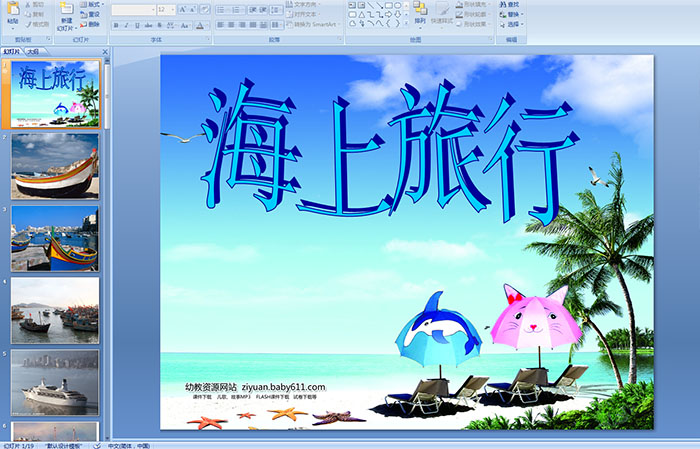The image size is (700, 449).
Task: Open the Change Case (Aa) menu
Action: click(185, 25)
